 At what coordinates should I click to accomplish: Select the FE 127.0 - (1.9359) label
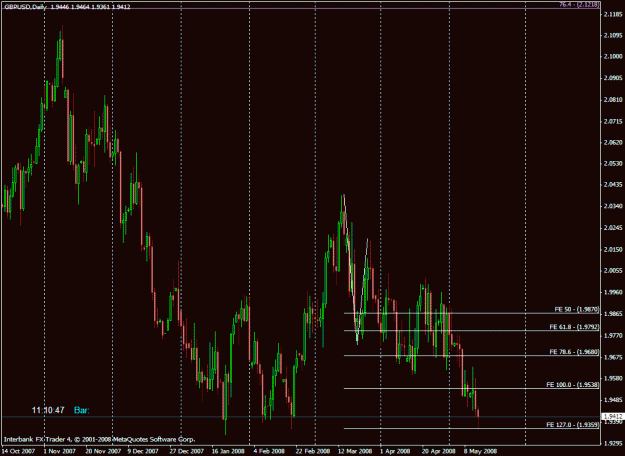pos(572,425)
